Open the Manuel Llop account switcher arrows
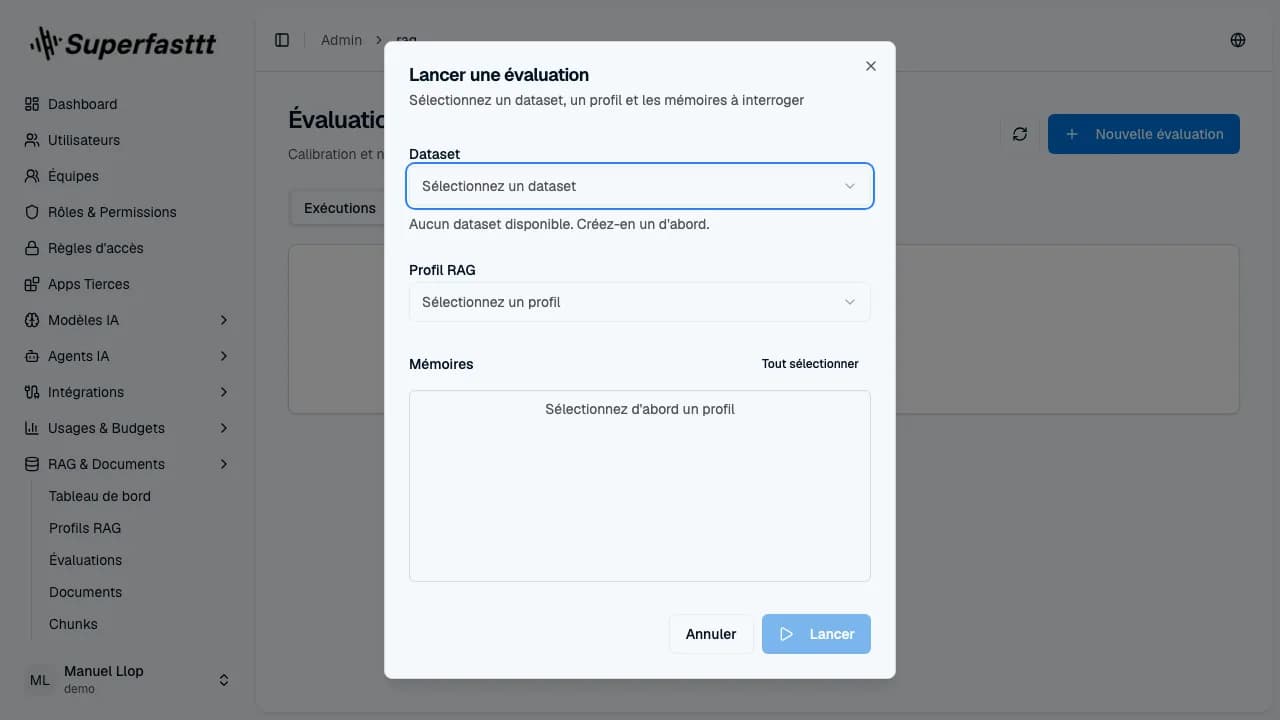1280x720 pixels. [x=224, y=680]
